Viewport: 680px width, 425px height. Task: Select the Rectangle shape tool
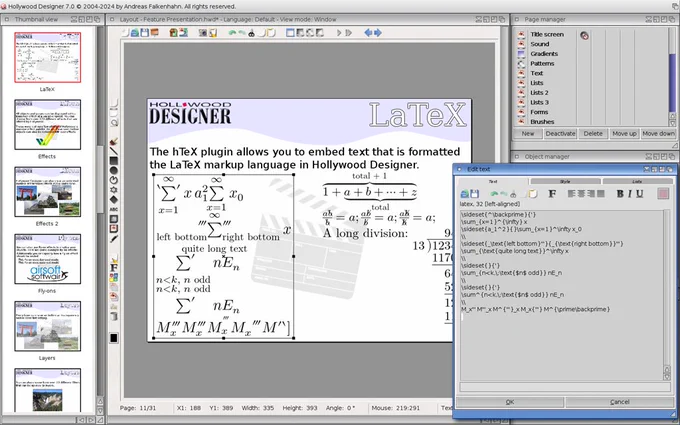click(x=114, y=161)
